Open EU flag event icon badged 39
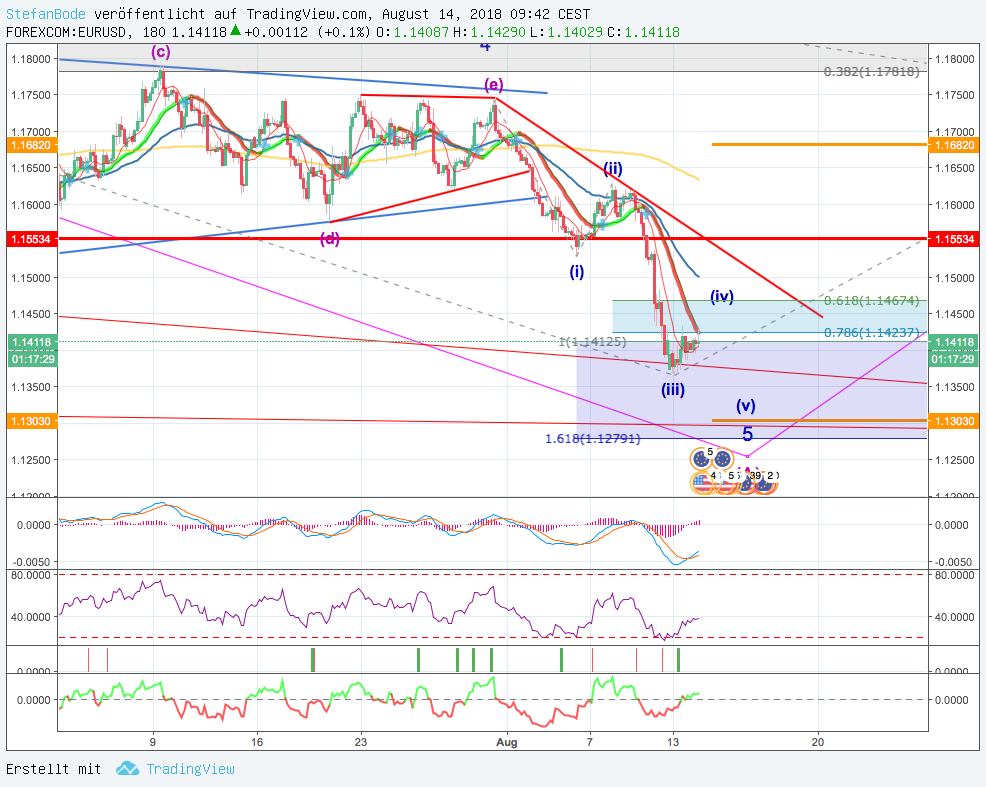Image resolution: width=986 pixels, height=787 pixels. (746, 482)
